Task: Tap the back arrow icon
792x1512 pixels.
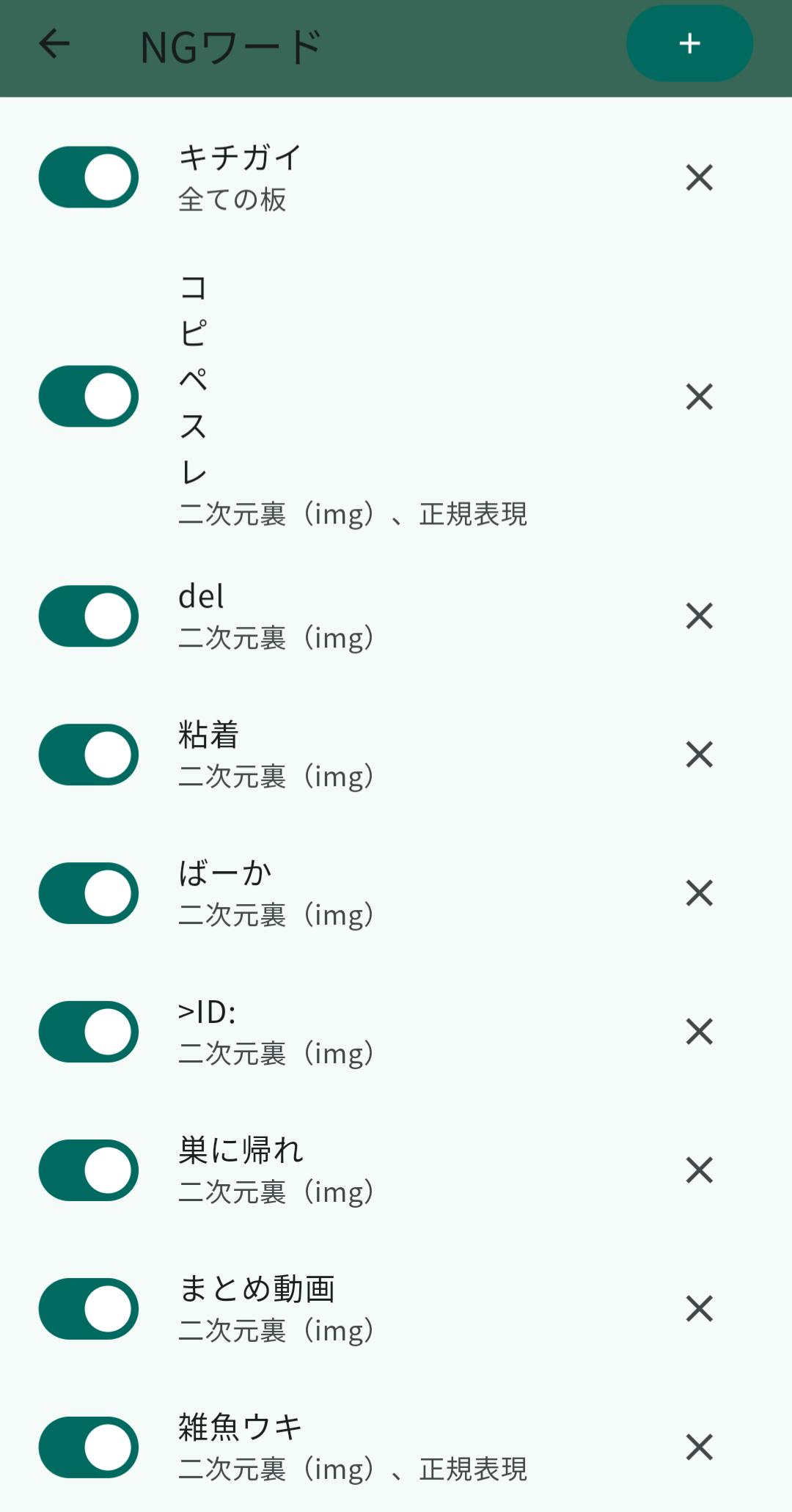Action: coord(54,44)
